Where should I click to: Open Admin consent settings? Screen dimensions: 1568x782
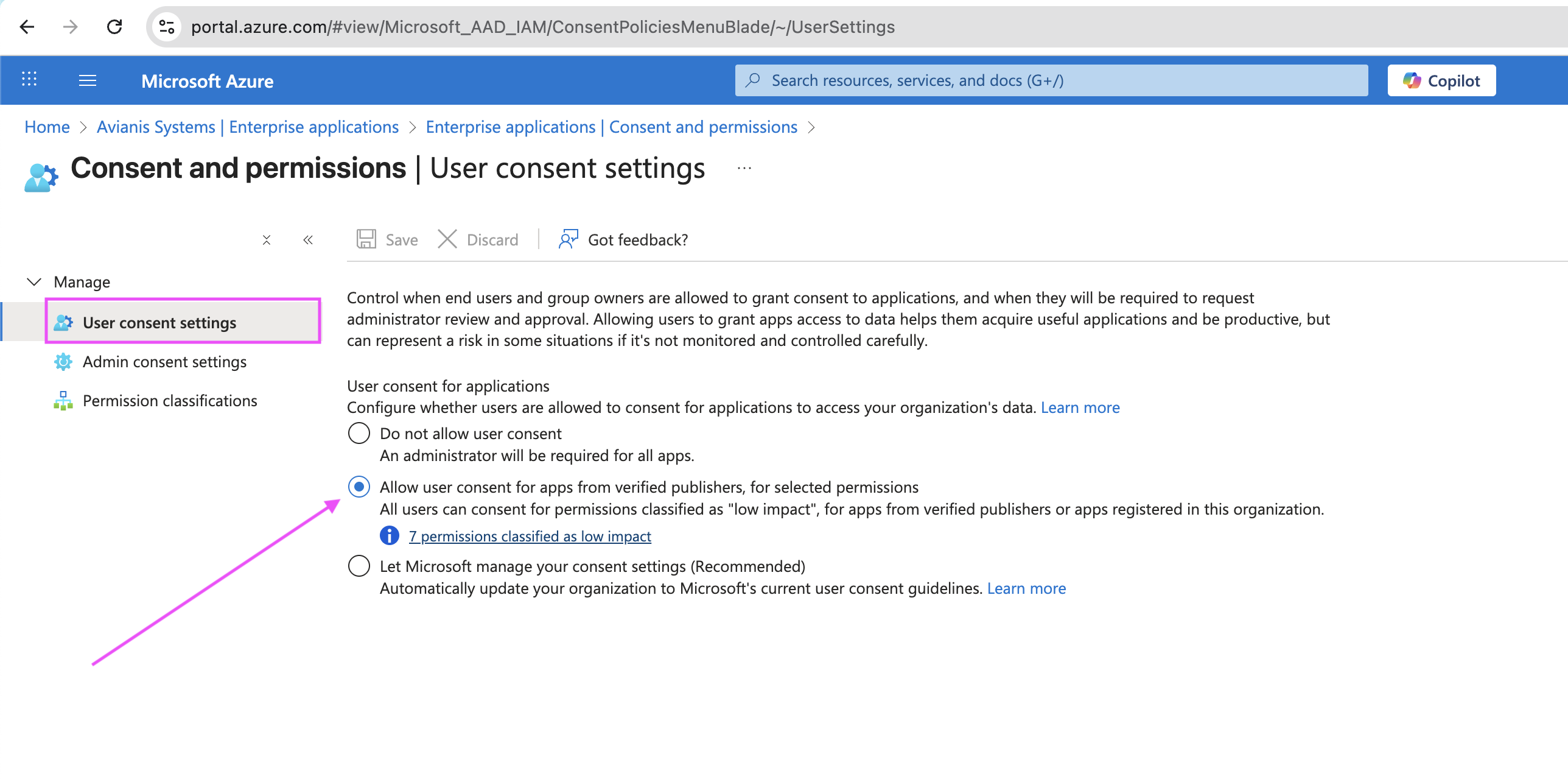(165, 362)
